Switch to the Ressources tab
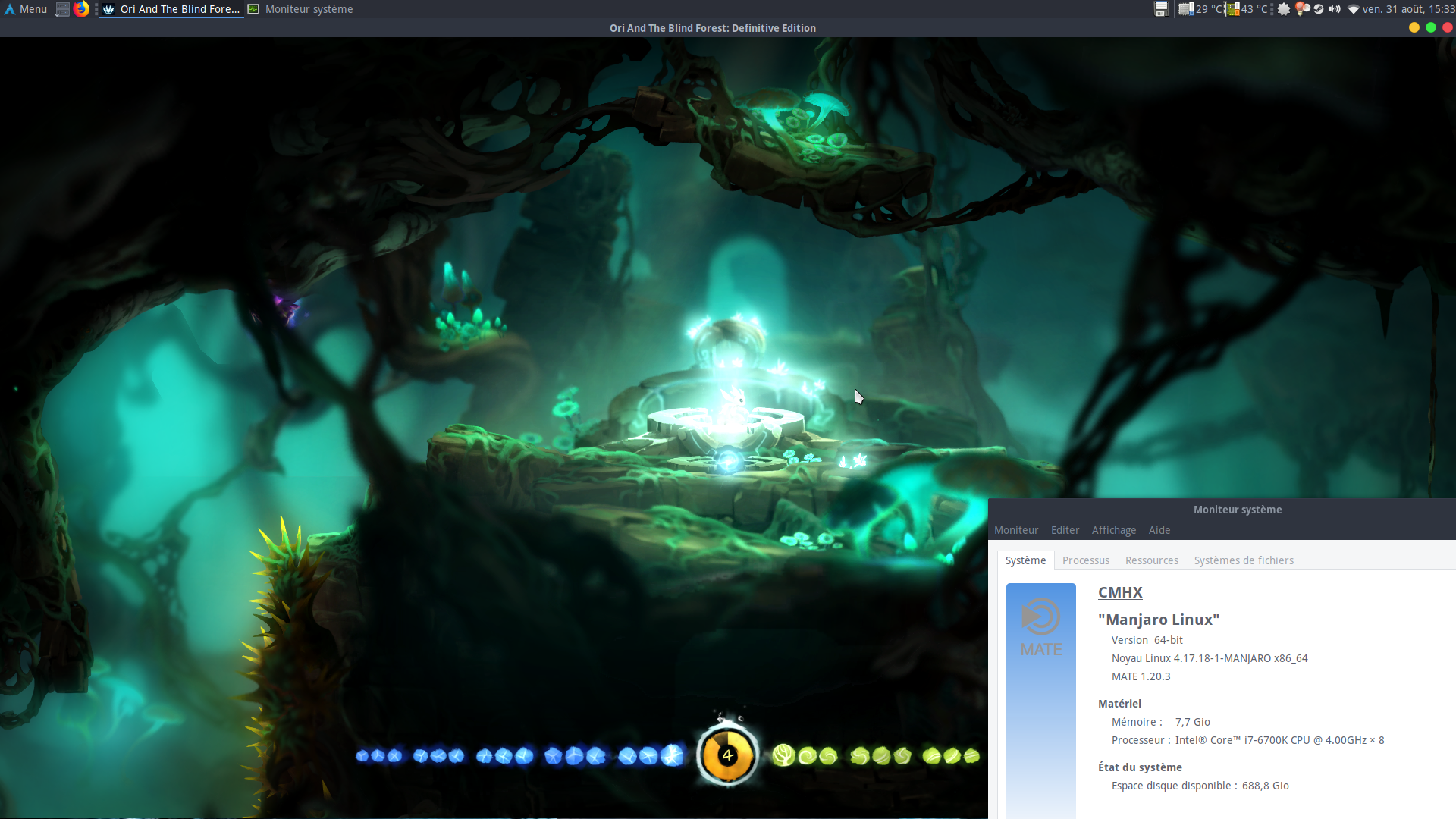 (1152, 560)
